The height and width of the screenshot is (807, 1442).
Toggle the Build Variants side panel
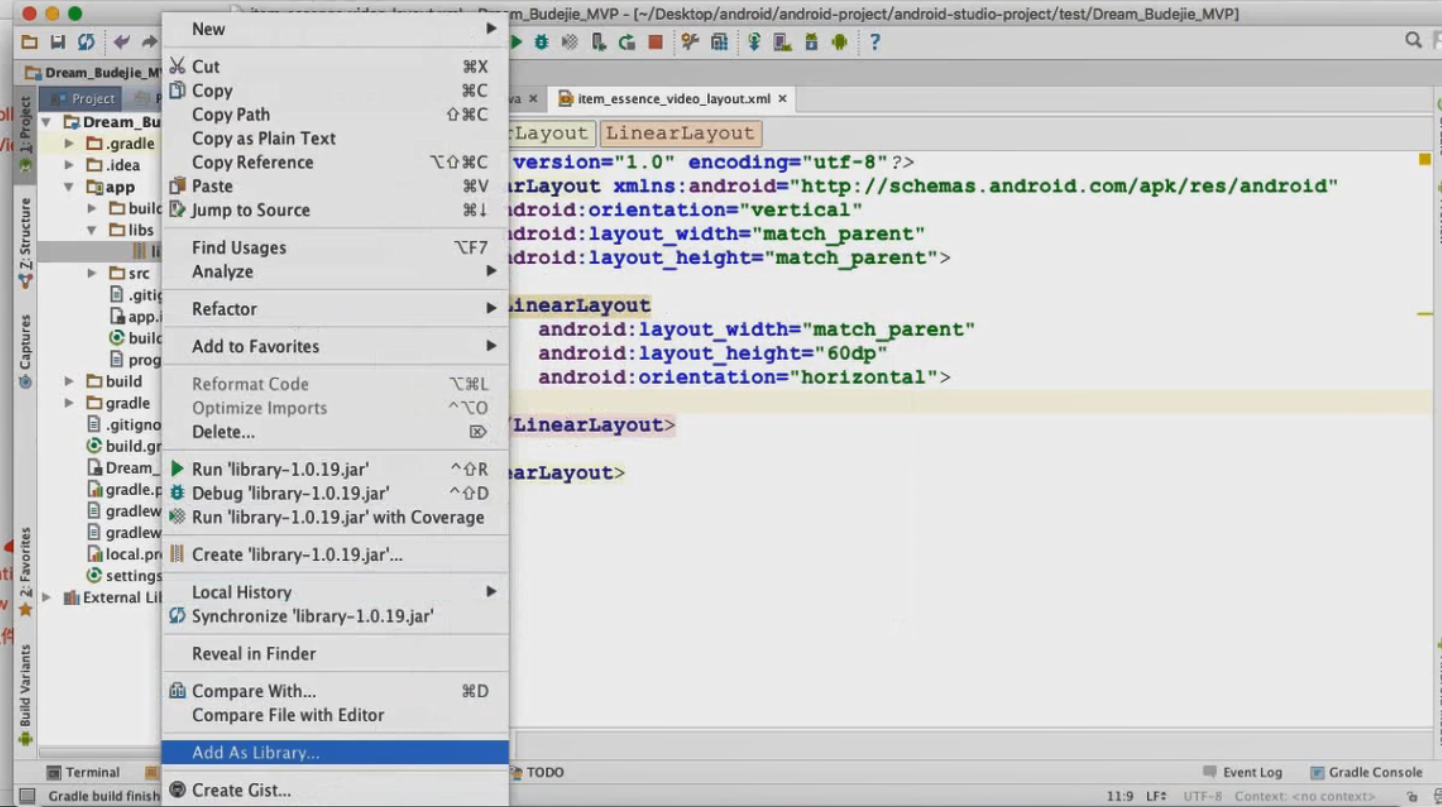tap(25, 693)
